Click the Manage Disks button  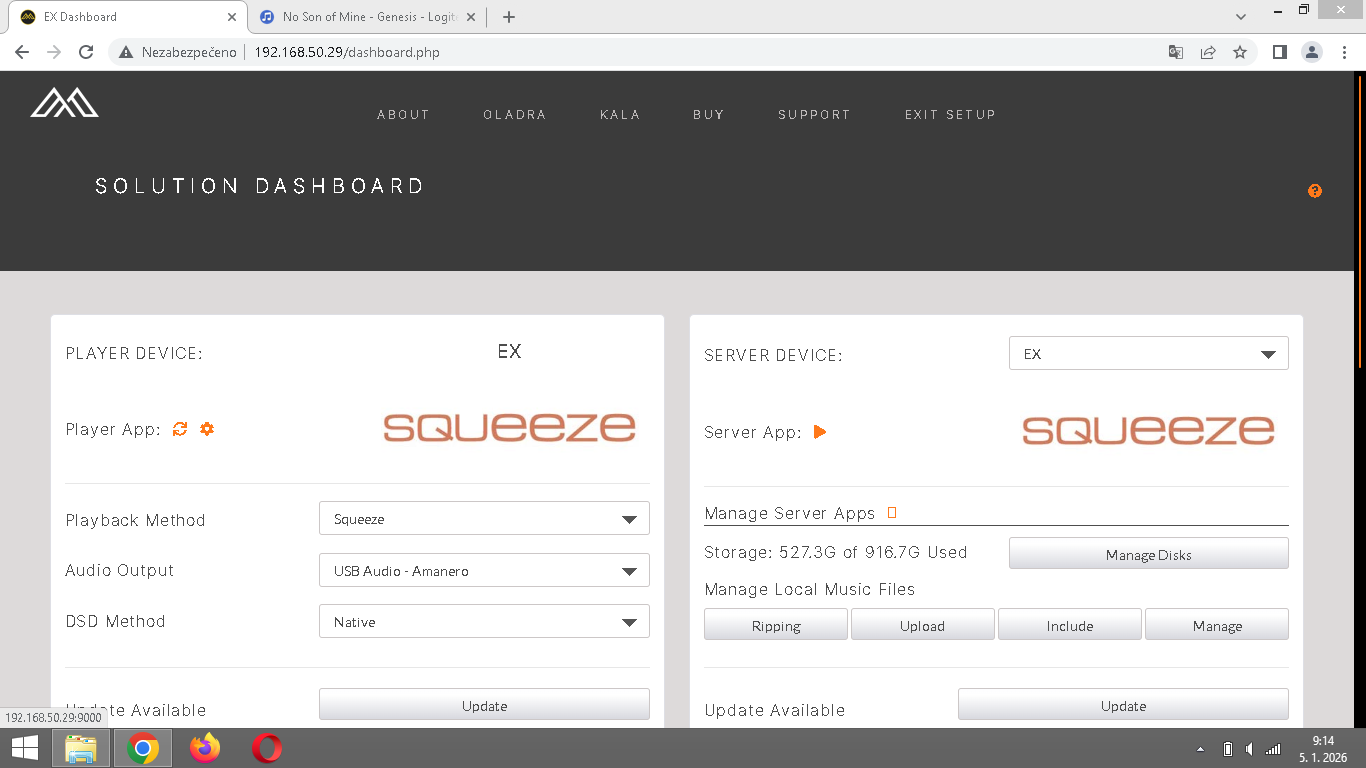point(1148,554)
